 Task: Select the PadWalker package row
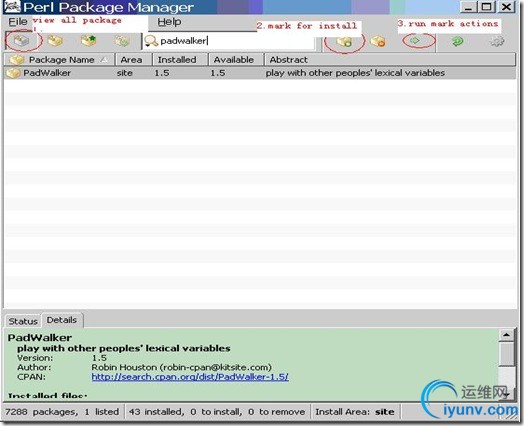[x=260, y=73]
